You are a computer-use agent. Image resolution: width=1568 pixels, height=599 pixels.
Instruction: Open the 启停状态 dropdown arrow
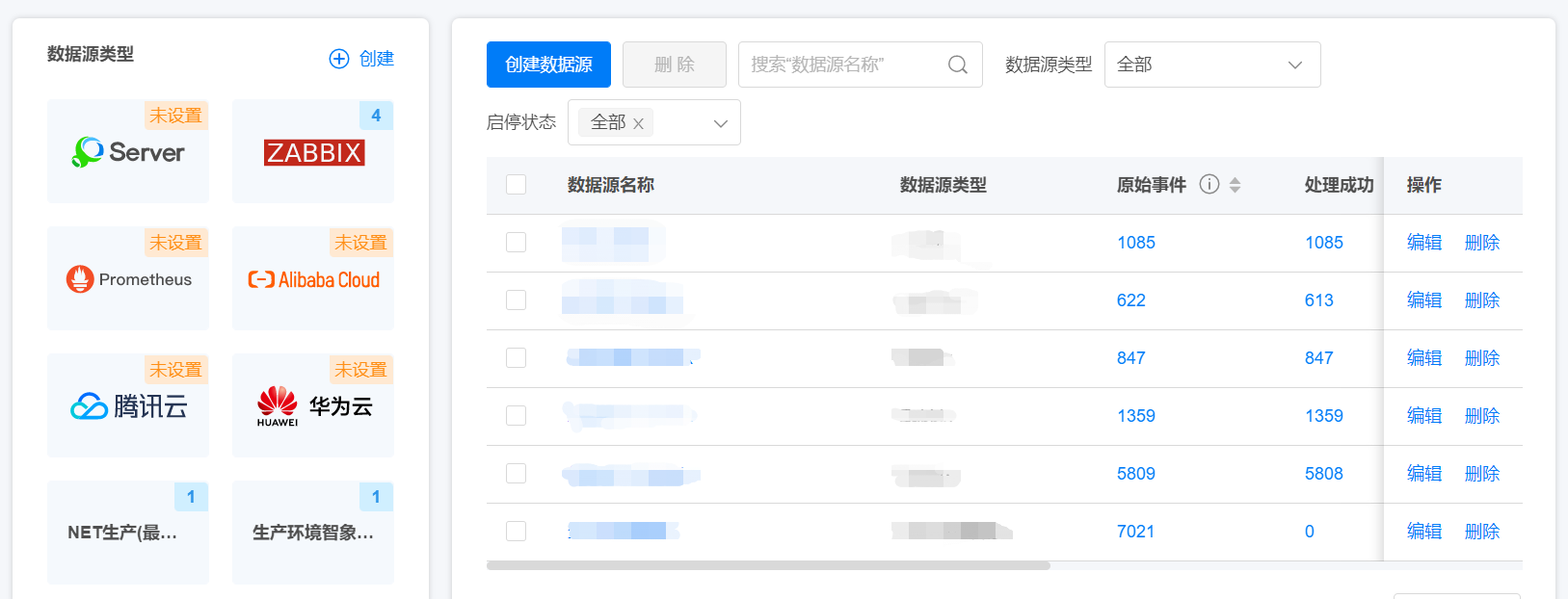coord(720,123)
